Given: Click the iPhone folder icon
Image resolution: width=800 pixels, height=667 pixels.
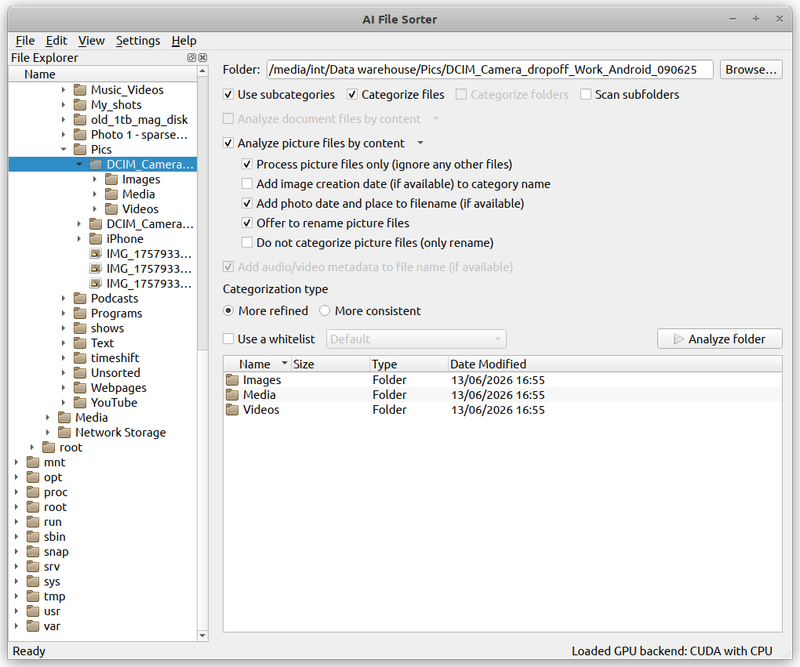Looking at the screenshot, I should (x=95, y=238).
